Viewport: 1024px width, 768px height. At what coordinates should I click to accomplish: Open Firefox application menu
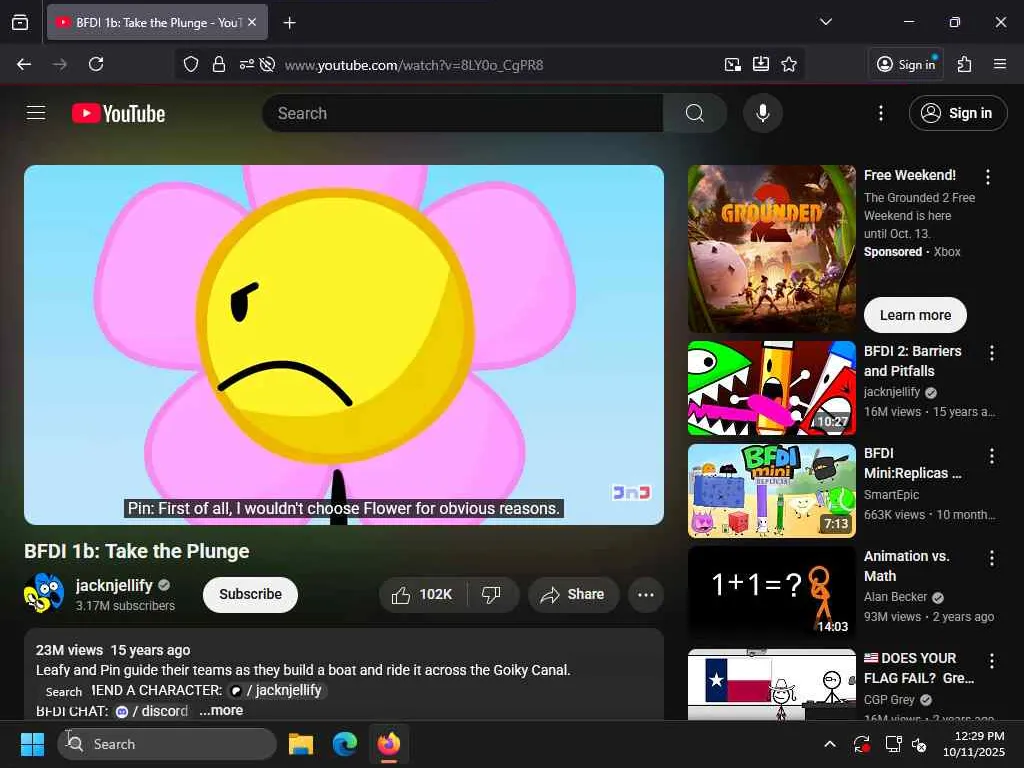pyautogui.click(x=1000, y=64)
